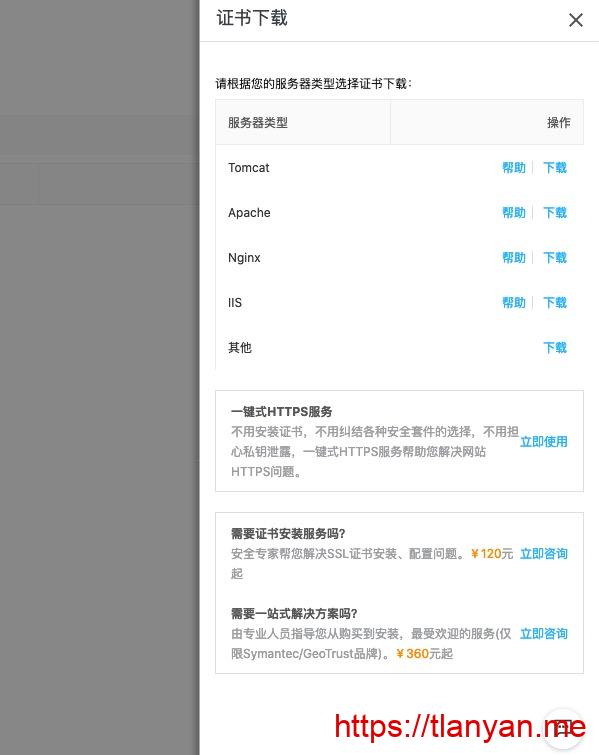Click 立即咨询 for one-stop solution
The height and width of the screenshot is (755, 599).
click(544, 634)
